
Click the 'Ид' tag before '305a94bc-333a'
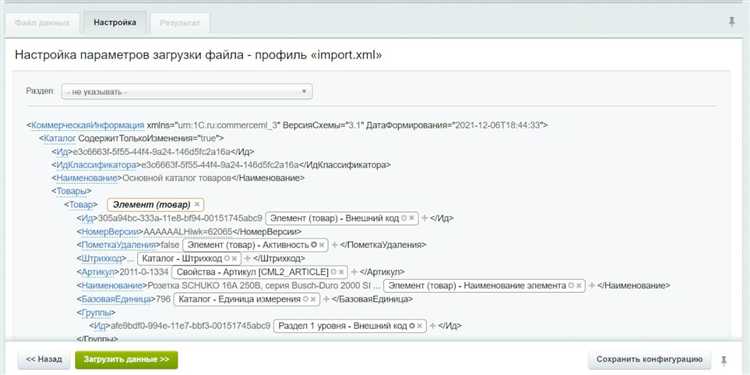[87, 219]
